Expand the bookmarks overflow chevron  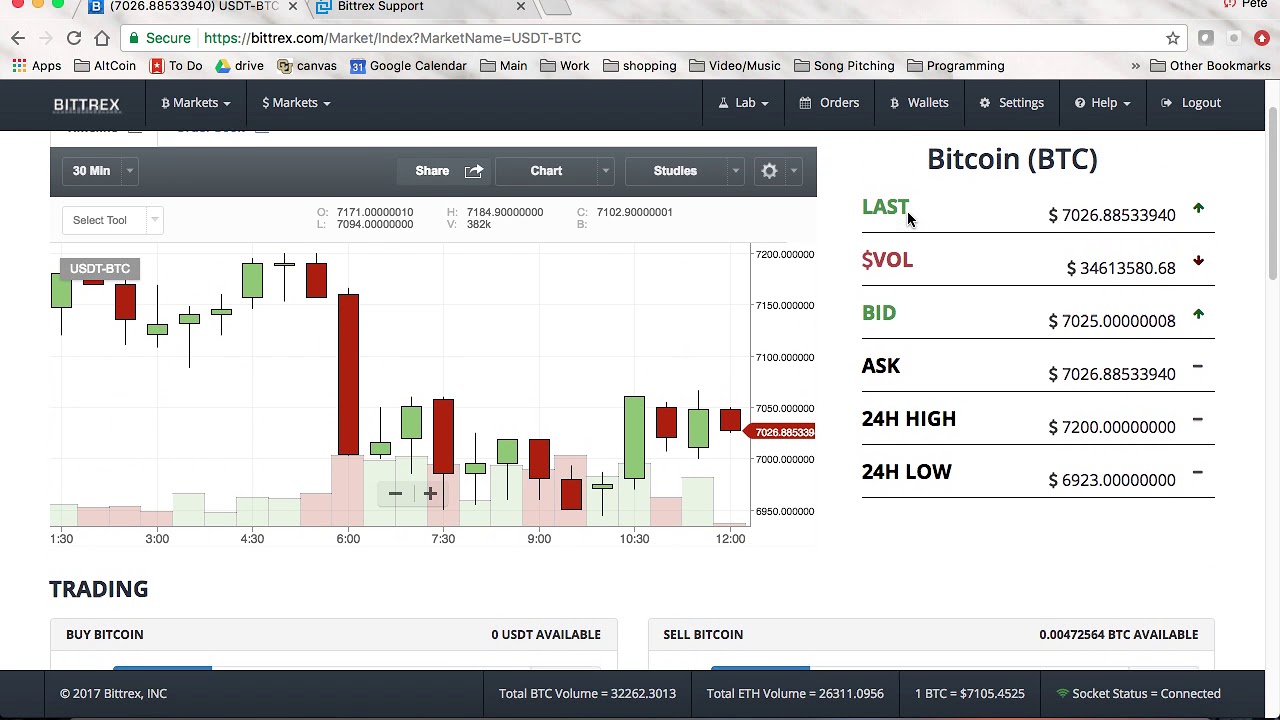click(1135, 66)
